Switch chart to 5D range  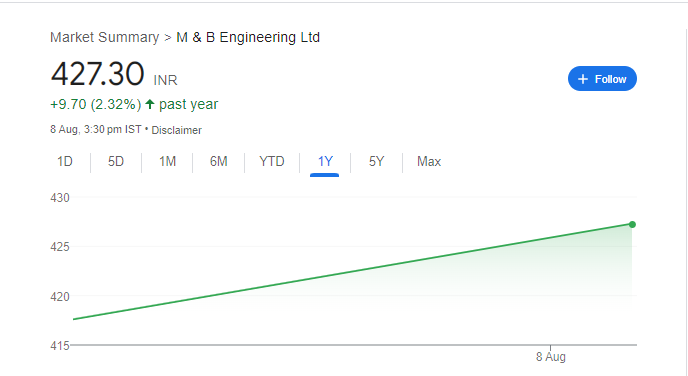coord(116,161)
